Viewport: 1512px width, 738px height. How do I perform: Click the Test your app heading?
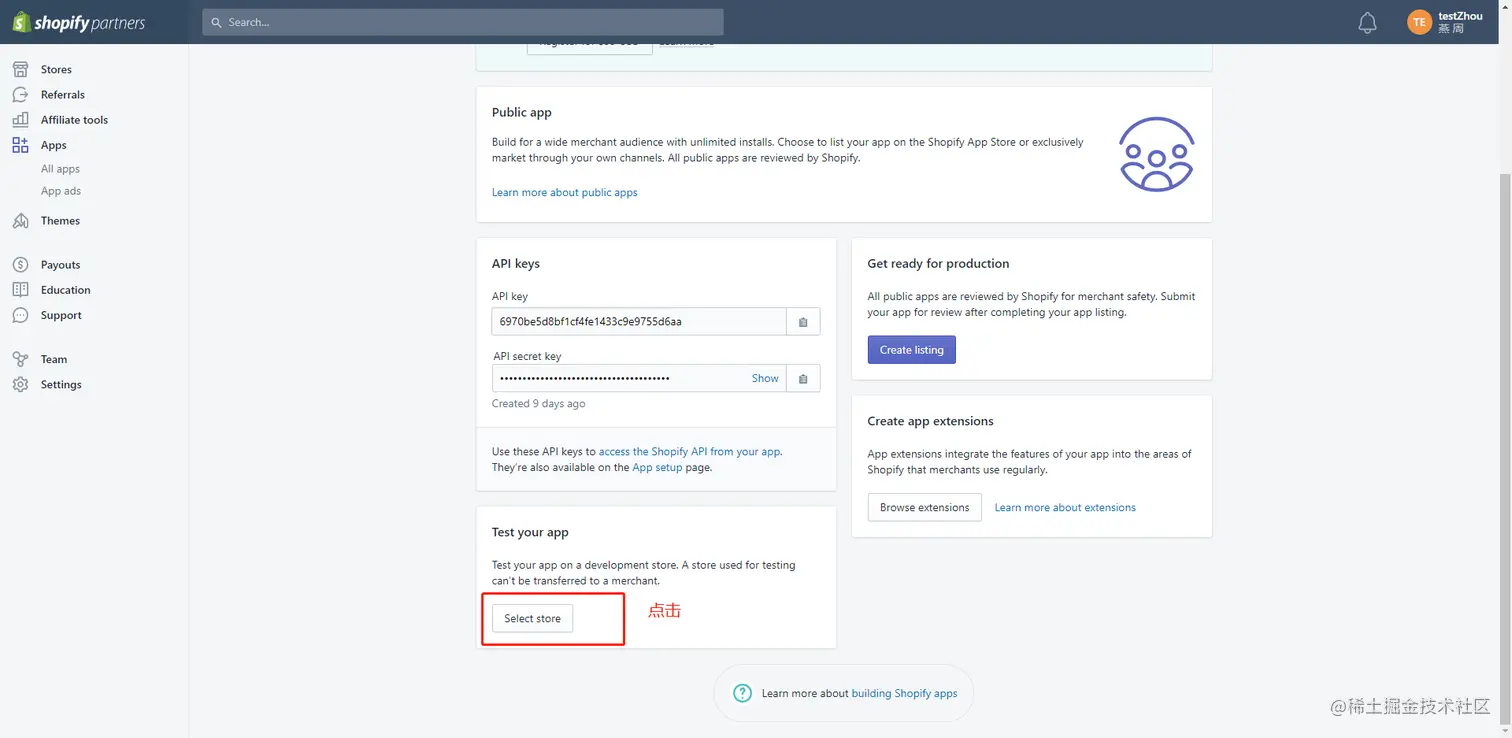click(530, 533)
